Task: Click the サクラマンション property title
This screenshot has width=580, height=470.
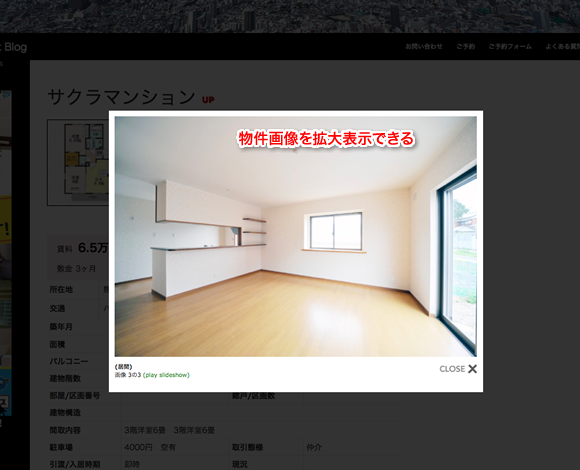Action: pyautogui.click(x=121, y=97)
